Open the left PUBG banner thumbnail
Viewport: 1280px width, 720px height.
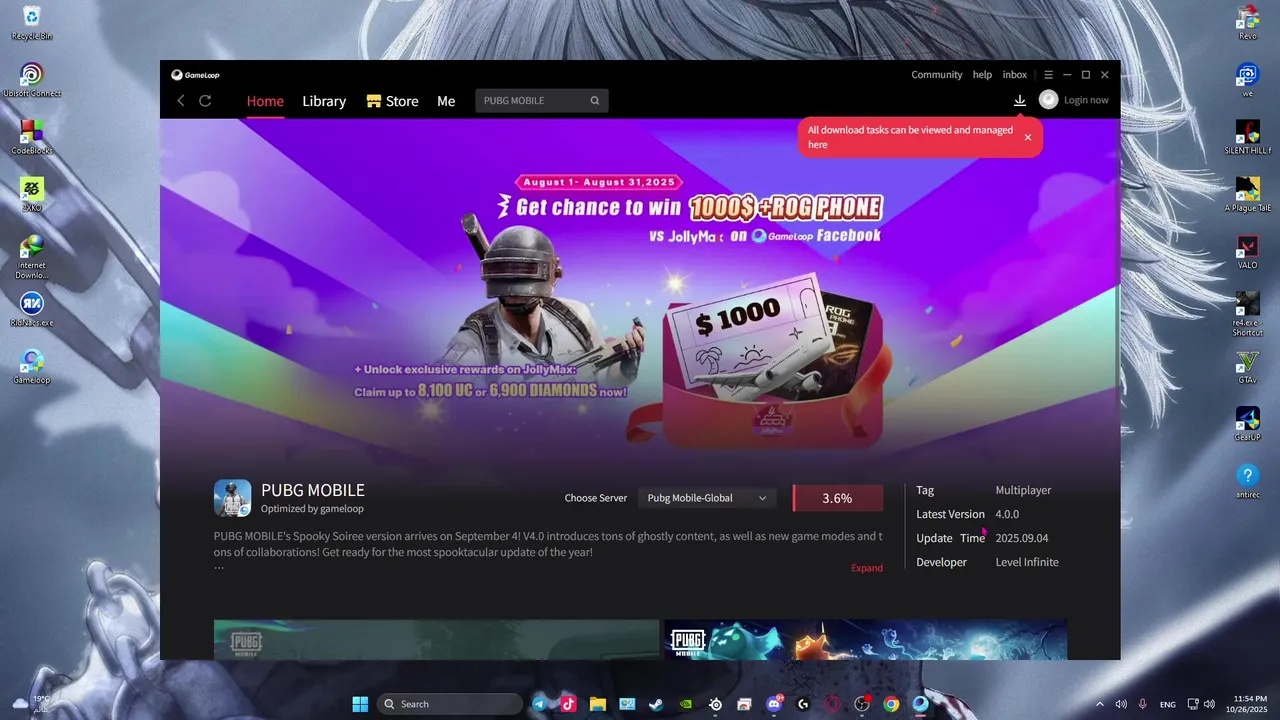coord(436,640)
